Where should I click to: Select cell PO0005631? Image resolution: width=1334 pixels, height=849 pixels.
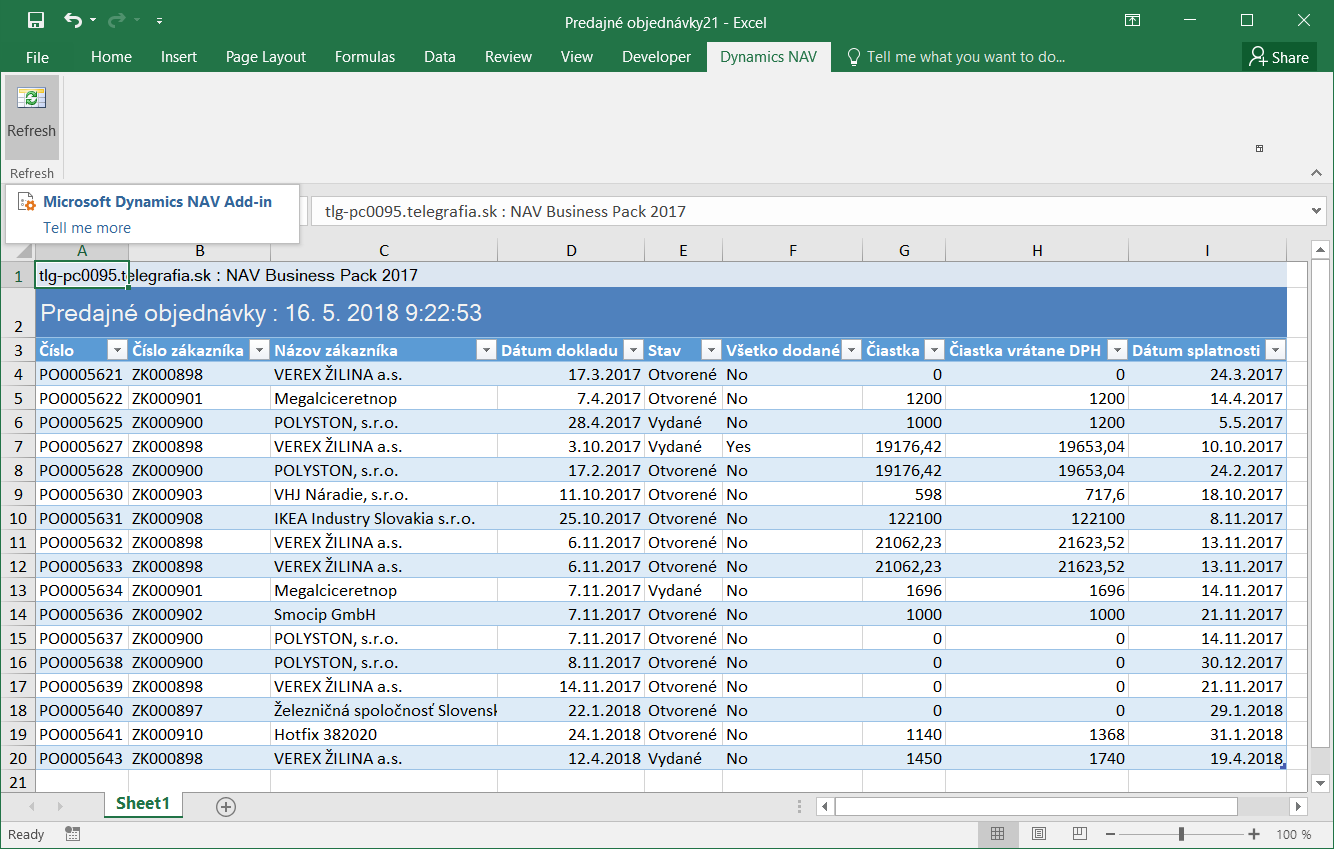point(82,518)
